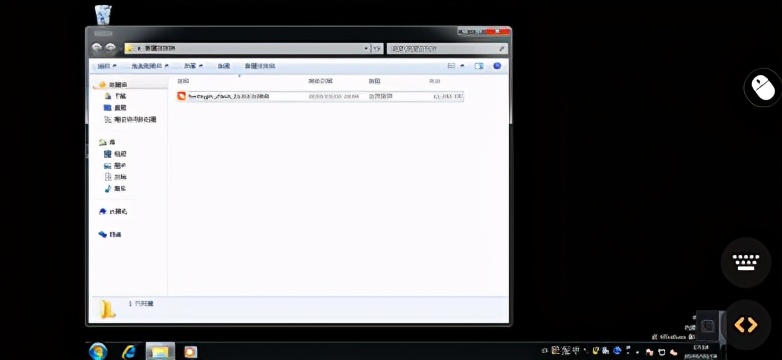Toggle the preview pane icon

tap(479, 66)
